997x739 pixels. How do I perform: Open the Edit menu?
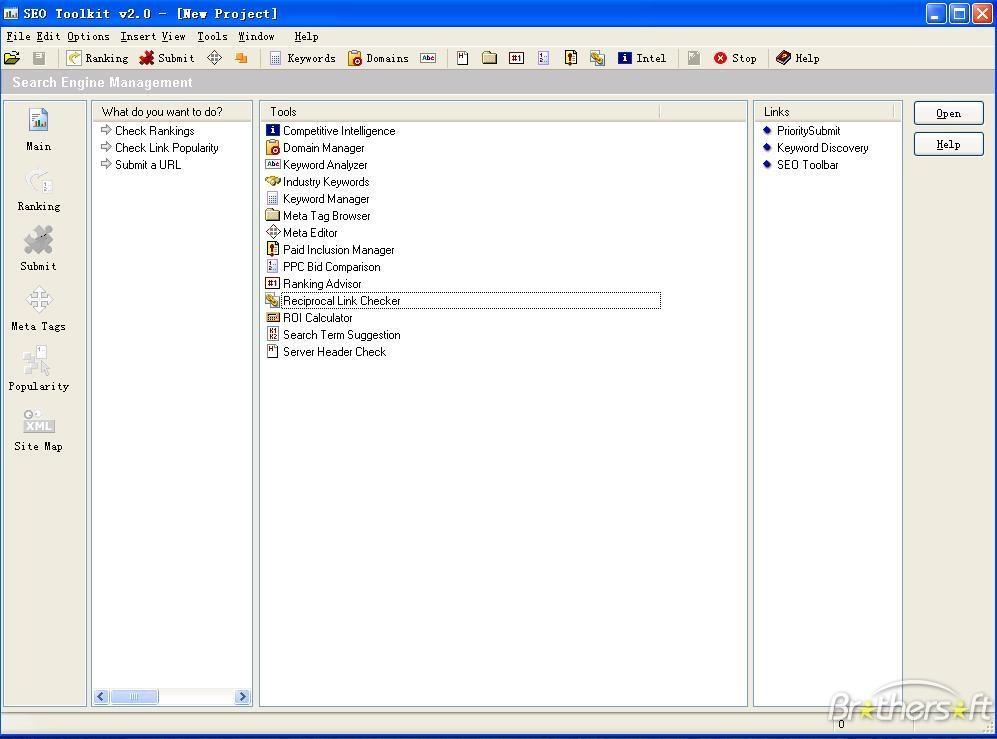[48, 37]
